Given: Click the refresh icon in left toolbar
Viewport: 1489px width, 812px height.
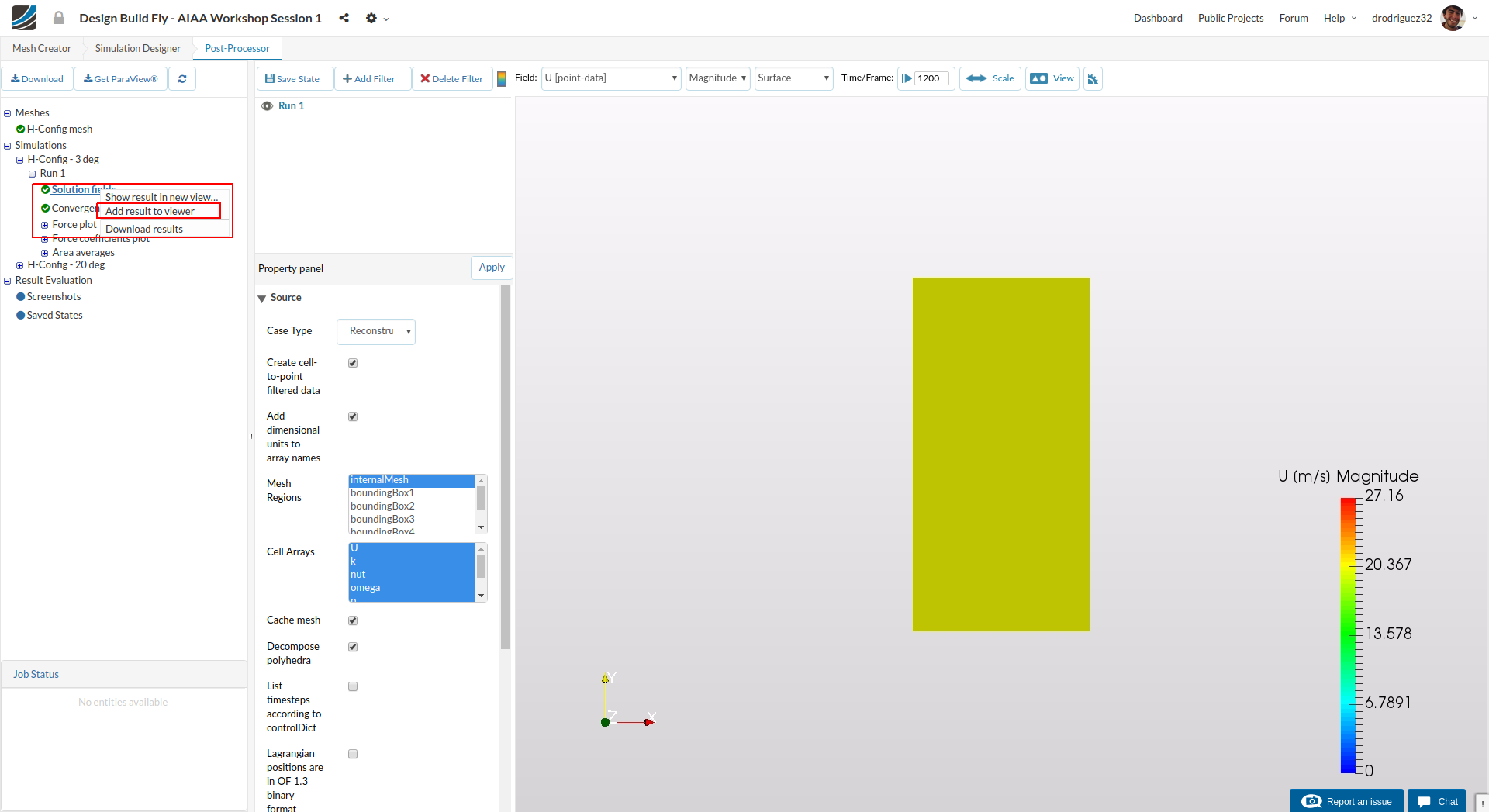Looking at the screenshot, I should [182, 79].
